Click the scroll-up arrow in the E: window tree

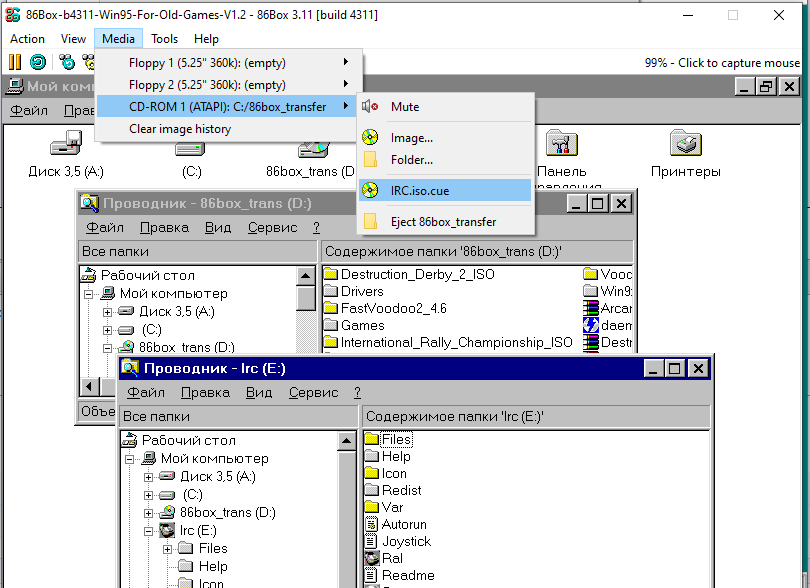[x=346, y=441]
